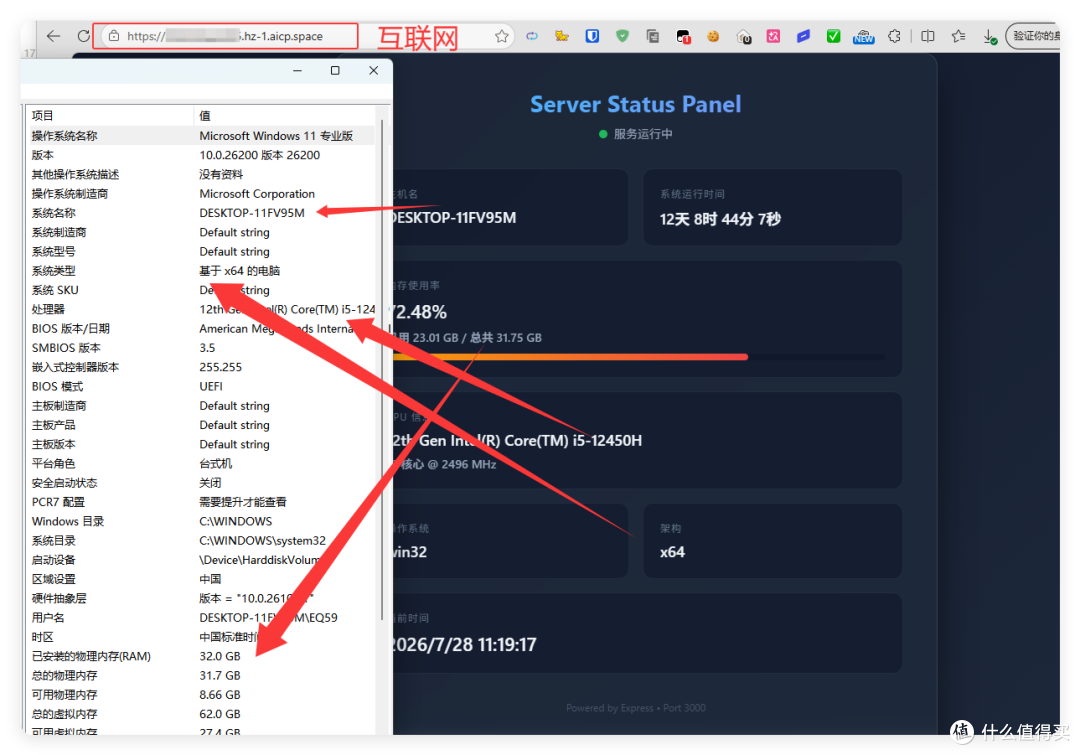This screenshot has width=1080, height=755.
Task: Open site info padlock in address bar
Action: click(x=114, y=36)
